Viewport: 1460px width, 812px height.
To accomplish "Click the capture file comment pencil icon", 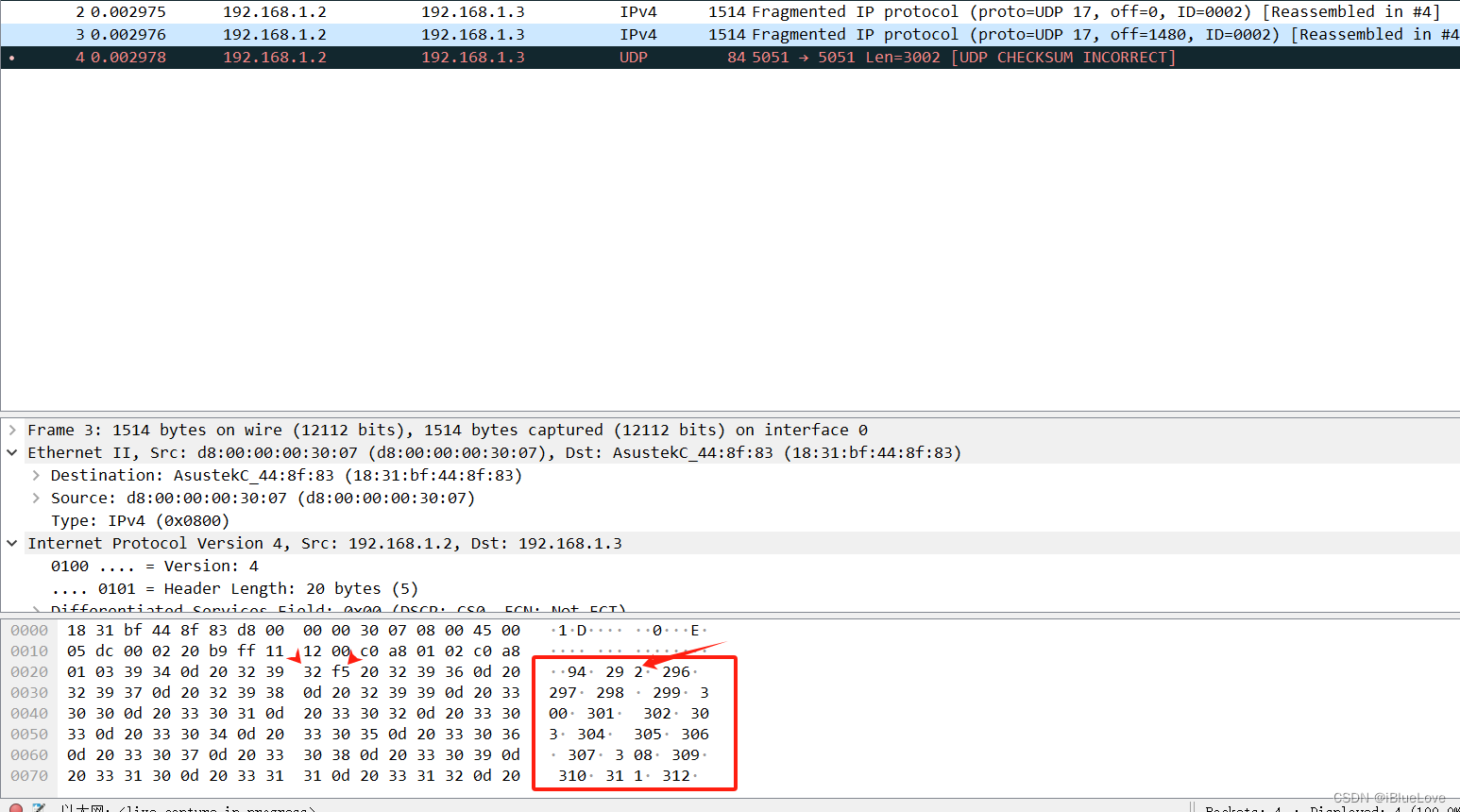I will coord(38,808).
